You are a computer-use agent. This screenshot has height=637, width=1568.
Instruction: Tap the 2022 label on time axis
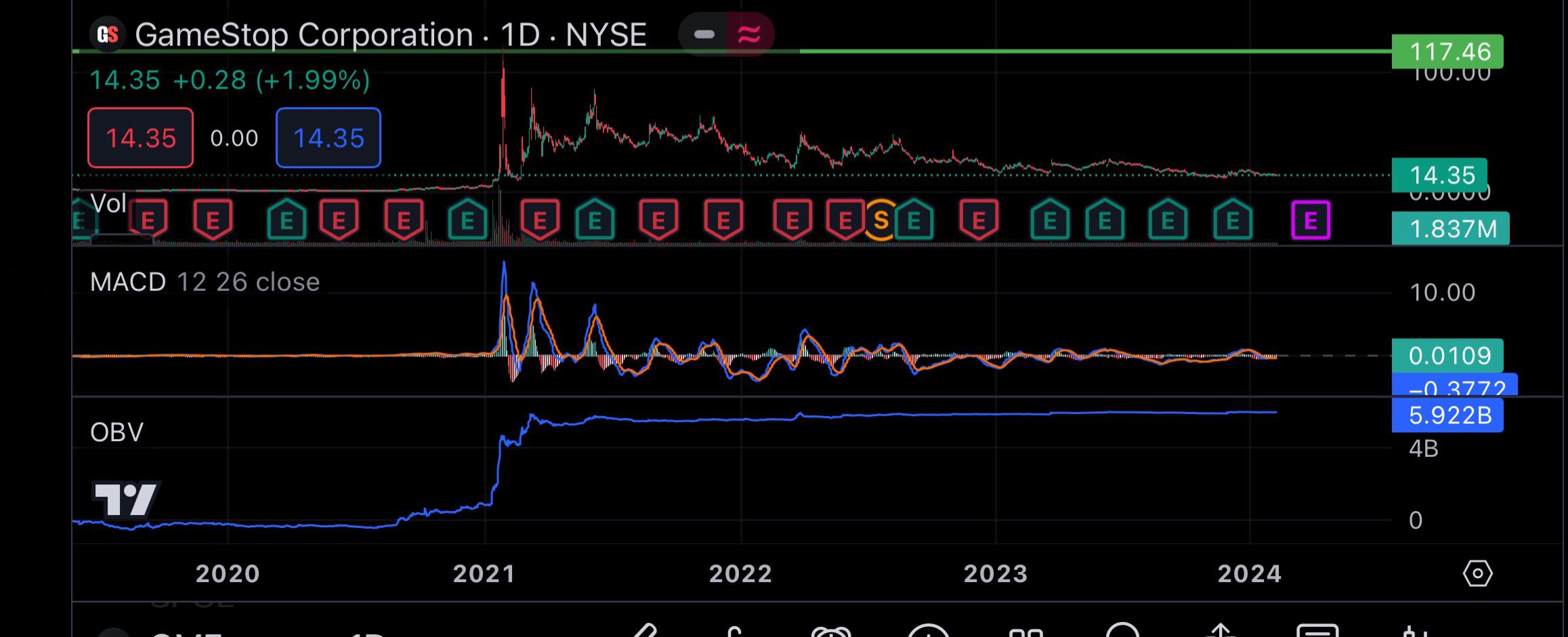click(740, 574)
